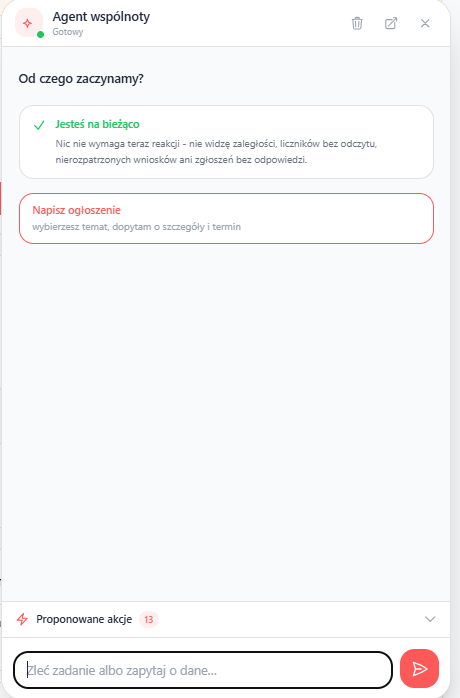Open the agent in a new window
This screenshot has width=460, height=698.
[391, 23]
